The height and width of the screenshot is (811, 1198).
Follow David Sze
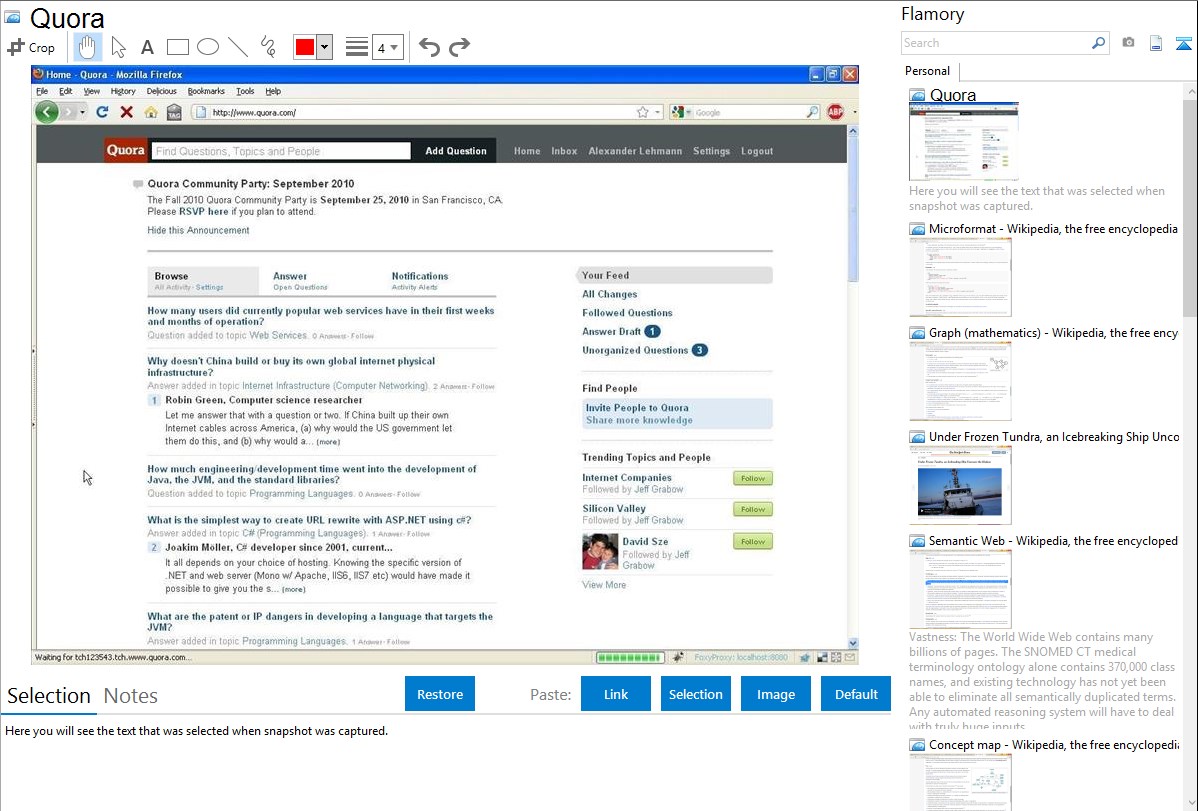pos(753,542)
